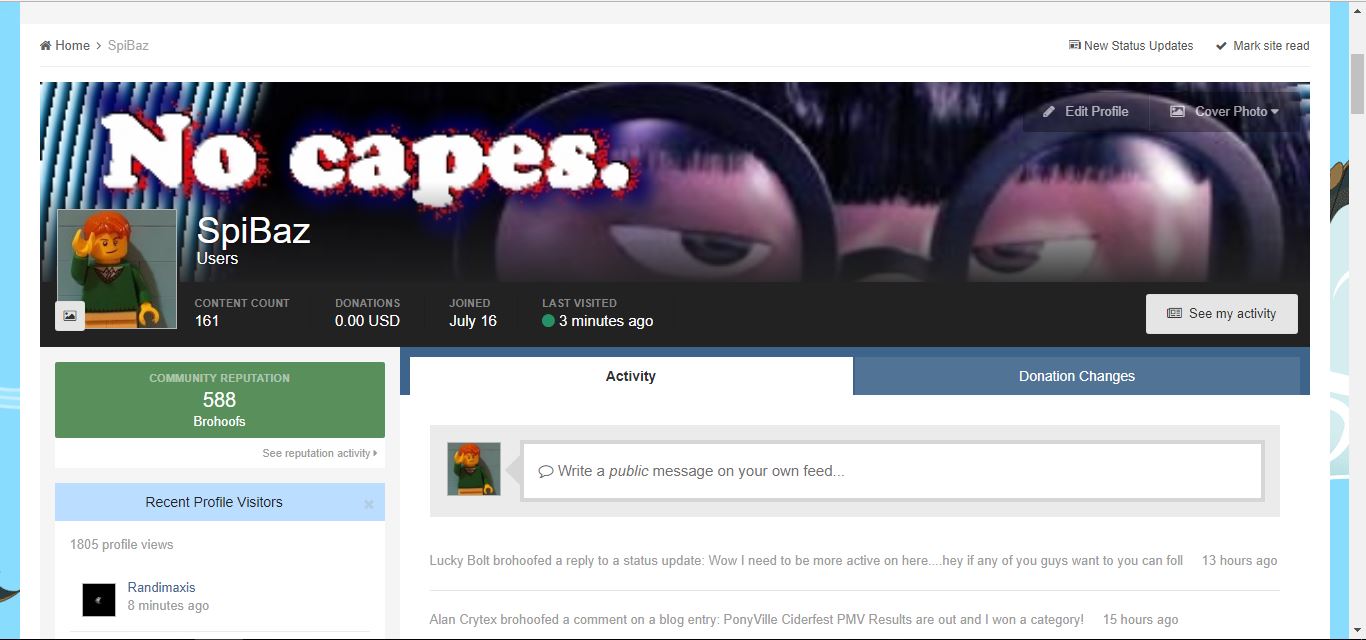1366x640 pixels.
Task: Click the green online status dot
Action: pos(548,321)
